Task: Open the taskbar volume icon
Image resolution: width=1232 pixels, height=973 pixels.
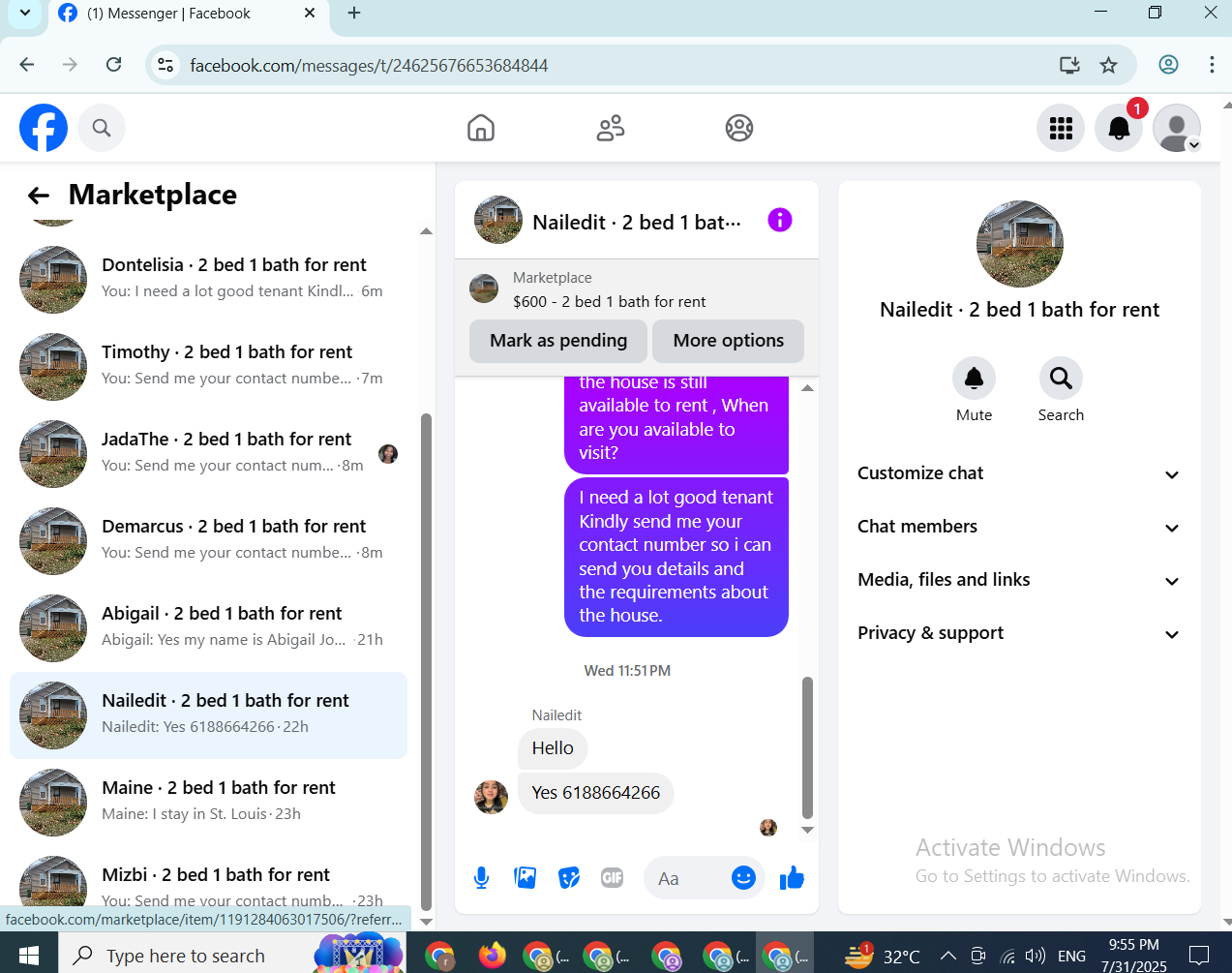Action: click(1036, 956)
